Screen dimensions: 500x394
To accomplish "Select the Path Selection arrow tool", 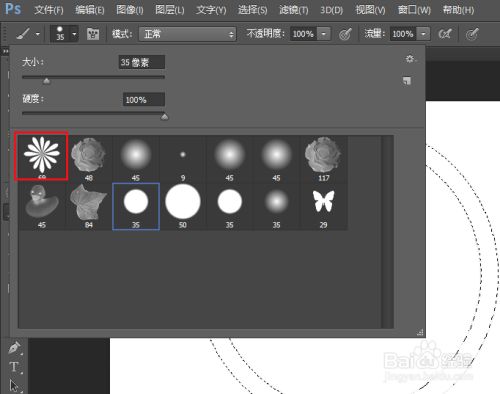I will (x=14, y=386).
